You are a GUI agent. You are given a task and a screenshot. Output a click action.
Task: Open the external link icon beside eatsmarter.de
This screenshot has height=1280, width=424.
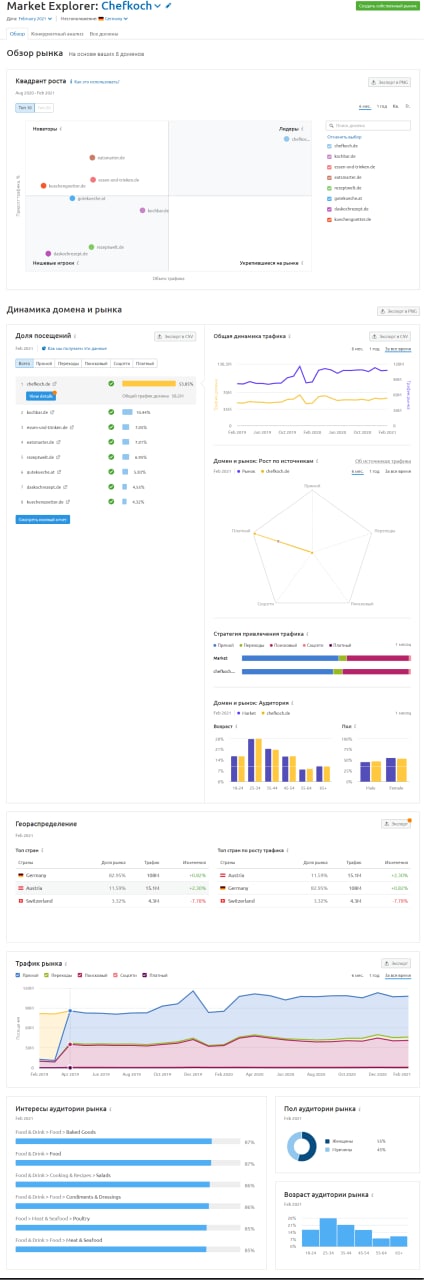[x=56, y=442]
